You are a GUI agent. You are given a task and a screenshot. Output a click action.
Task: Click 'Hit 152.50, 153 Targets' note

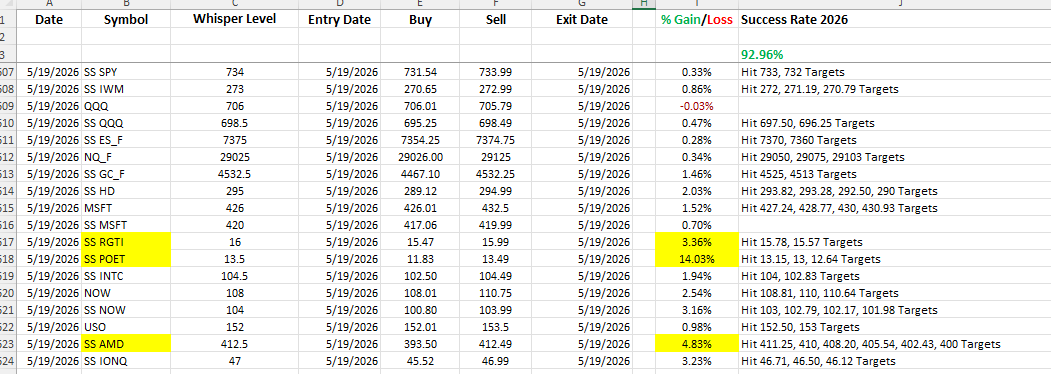(800, 327)
